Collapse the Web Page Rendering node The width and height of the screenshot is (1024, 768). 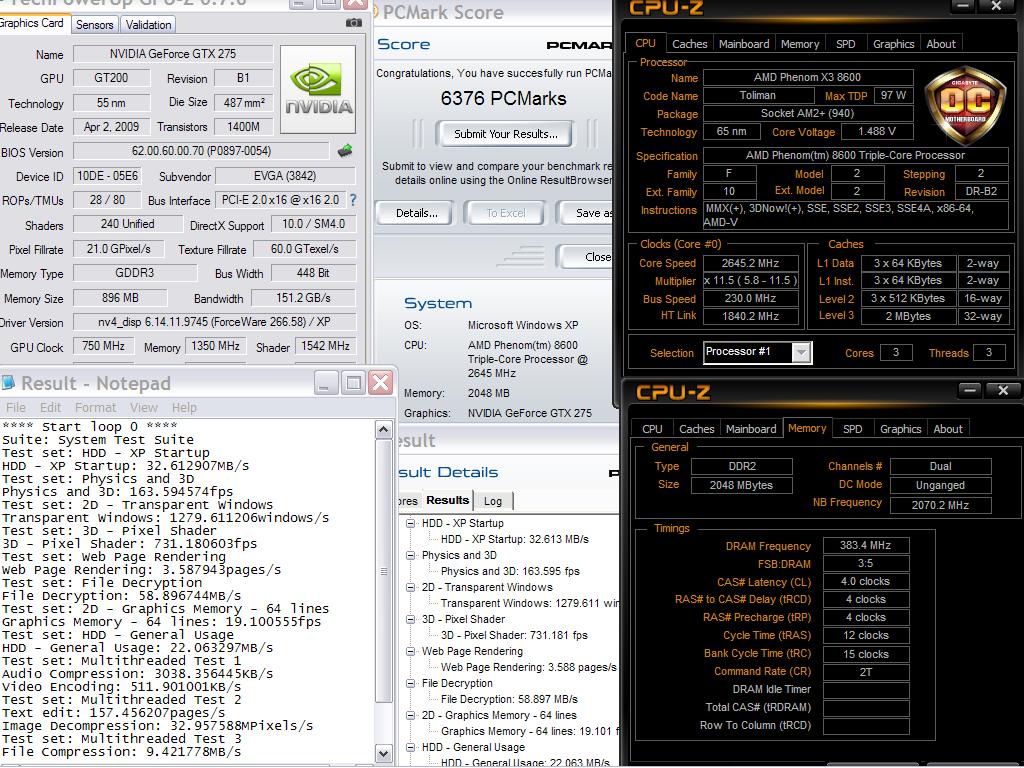[410, 651]
